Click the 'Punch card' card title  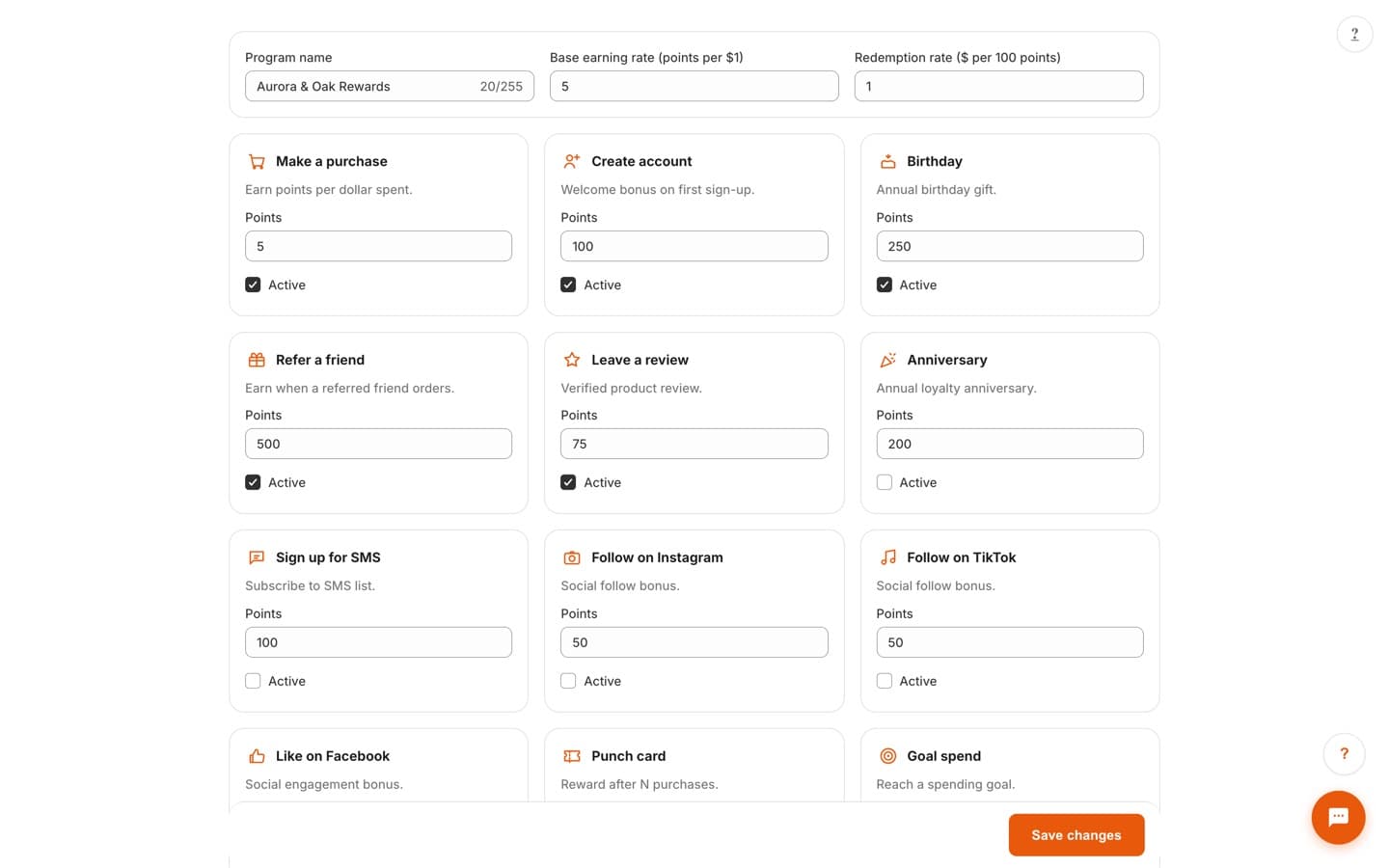[x=629, y=756]
